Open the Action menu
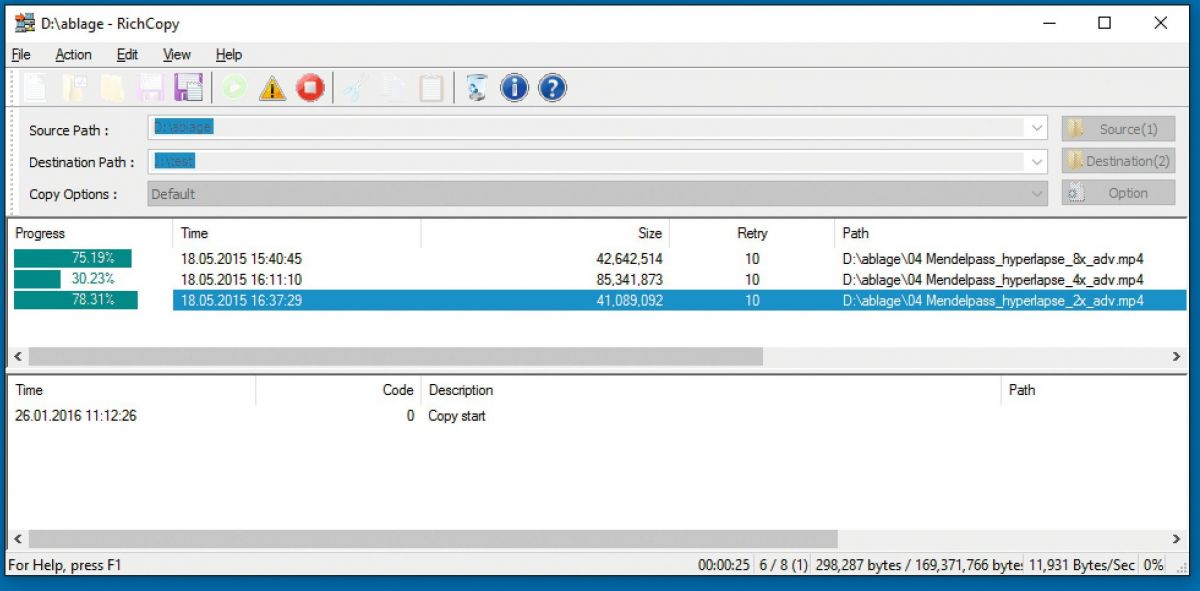This screenshot has height=591, width=1200. click(73, 55)
